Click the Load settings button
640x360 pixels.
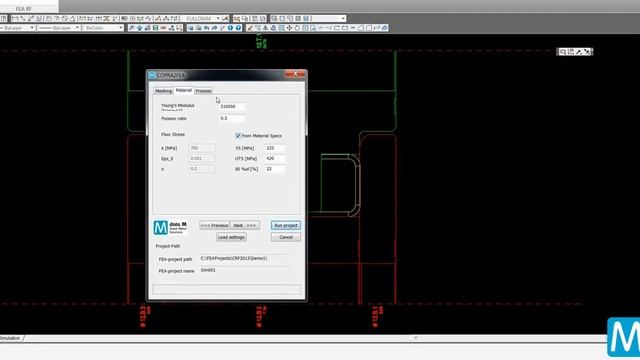click(231, 237)
